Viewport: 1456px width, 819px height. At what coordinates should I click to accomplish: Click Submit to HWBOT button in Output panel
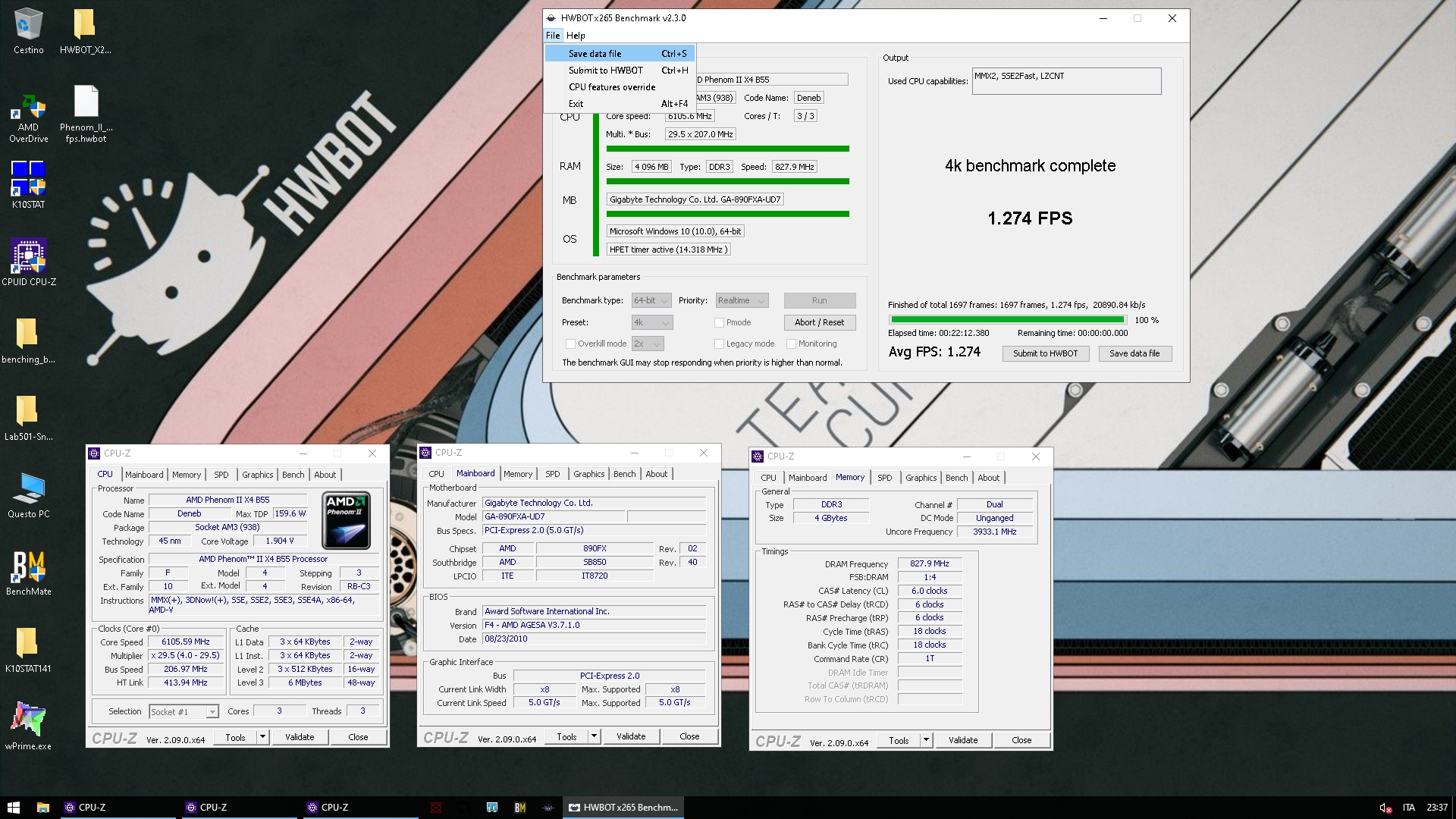pos(1046,353)
